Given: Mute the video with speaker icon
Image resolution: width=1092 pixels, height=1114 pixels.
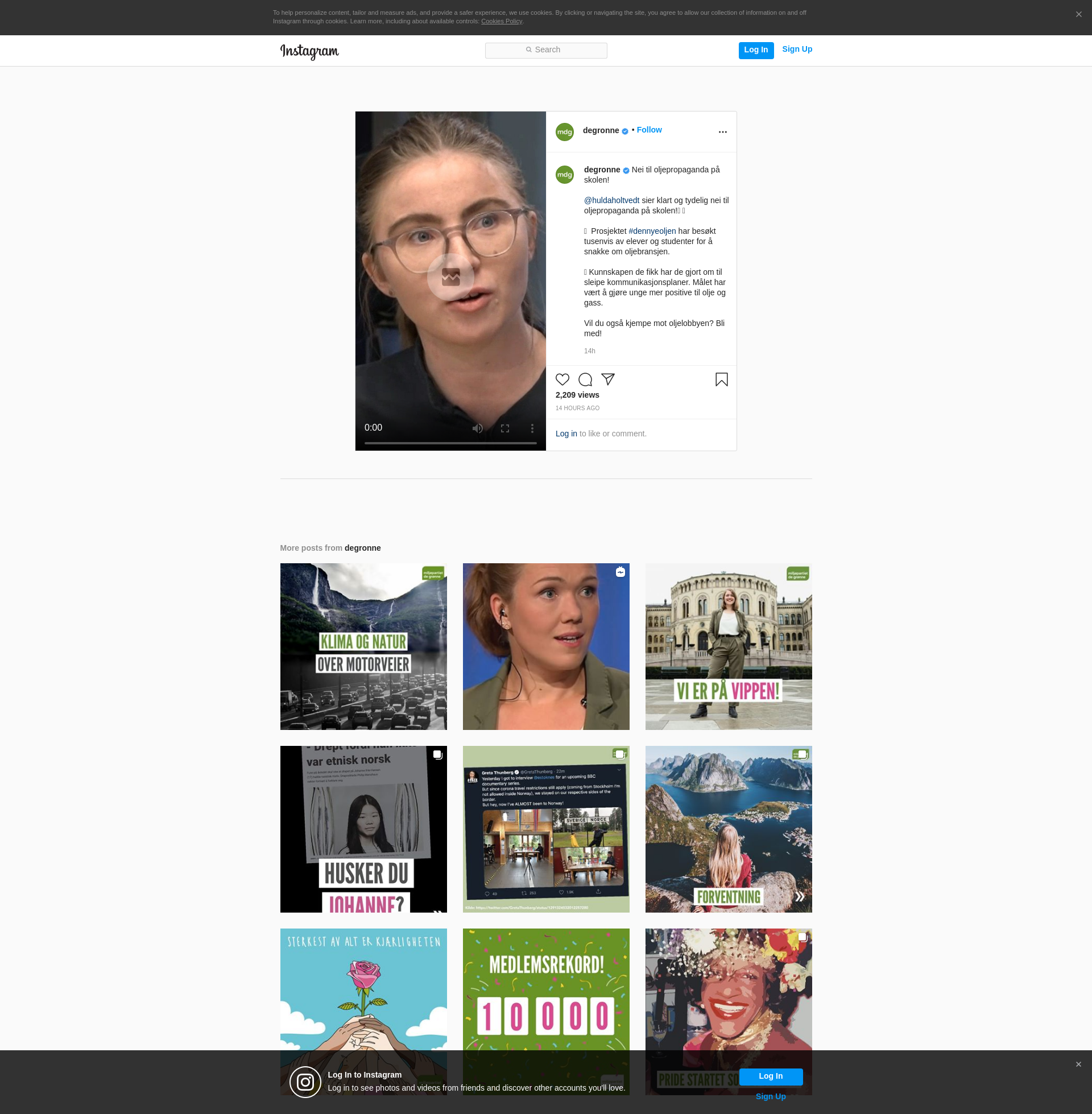Looking at the screenshot, I should click(477, 428).
